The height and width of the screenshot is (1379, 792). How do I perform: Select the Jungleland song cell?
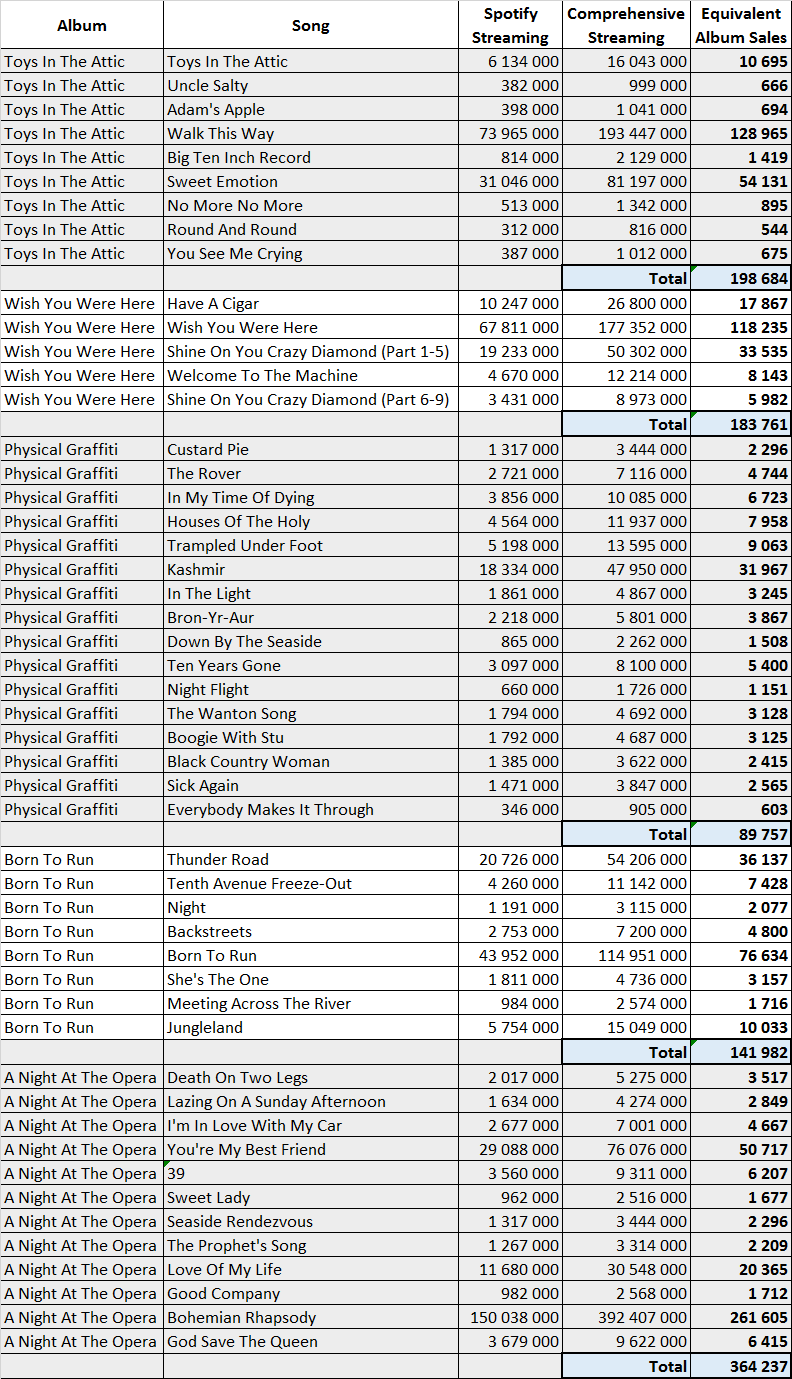(310, 1027)
